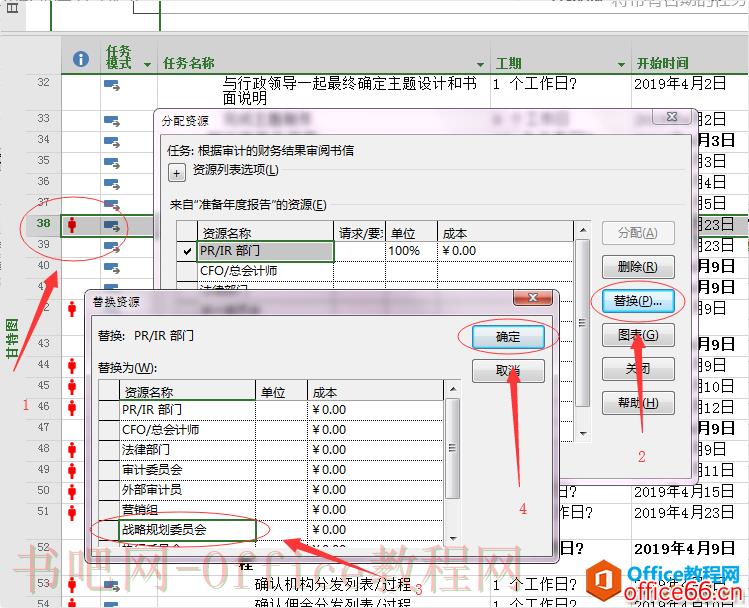749x608 pixels.
Task: Select 外部审计员 in the replace-with list
Action: 187,490
